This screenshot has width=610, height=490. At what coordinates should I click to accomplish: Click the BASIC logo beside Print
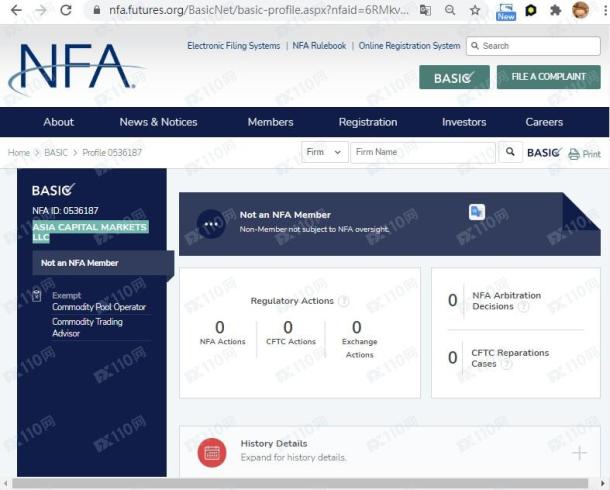545,152
